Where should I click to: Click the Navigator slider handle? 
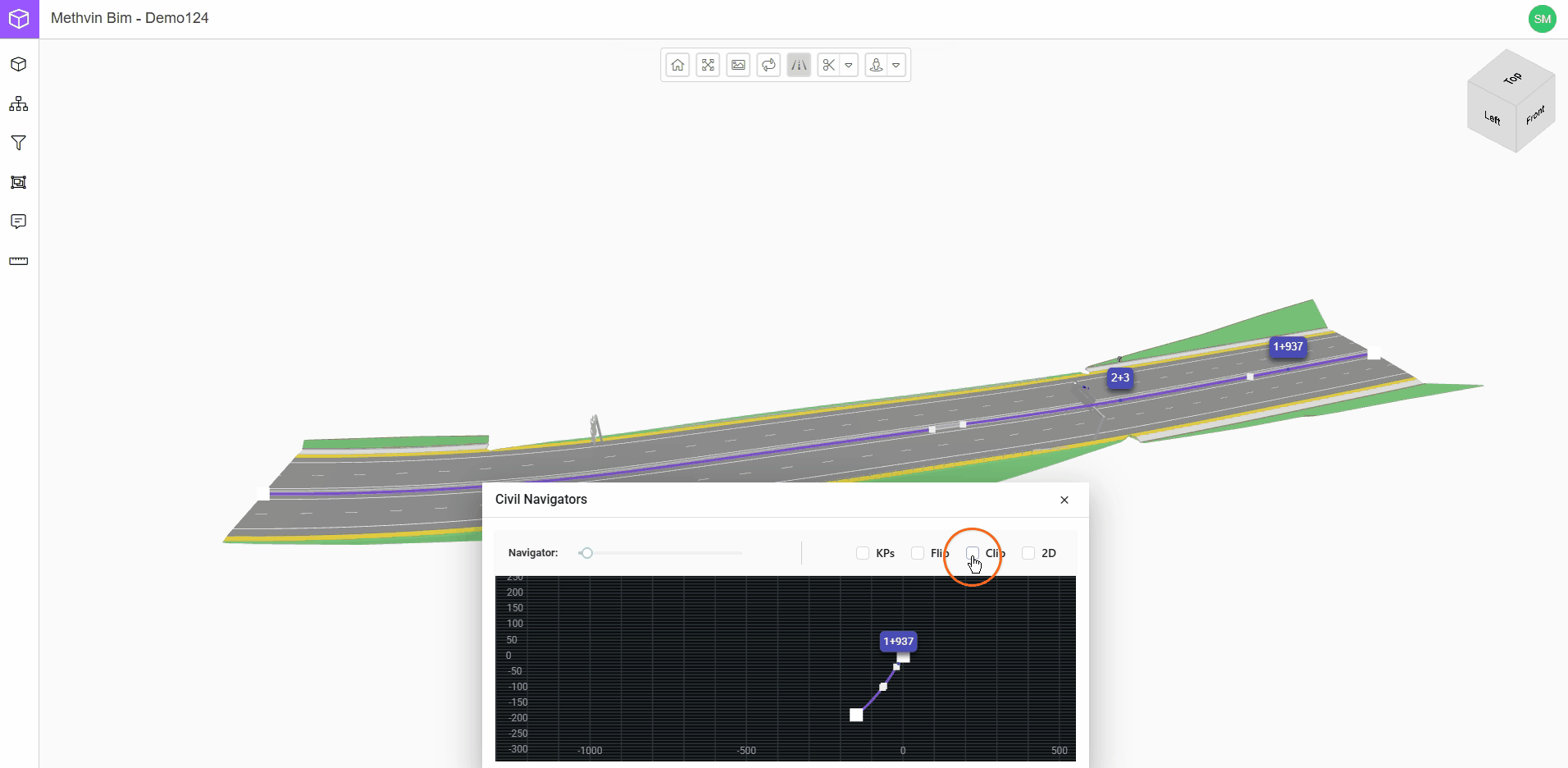tap(586, 553)
